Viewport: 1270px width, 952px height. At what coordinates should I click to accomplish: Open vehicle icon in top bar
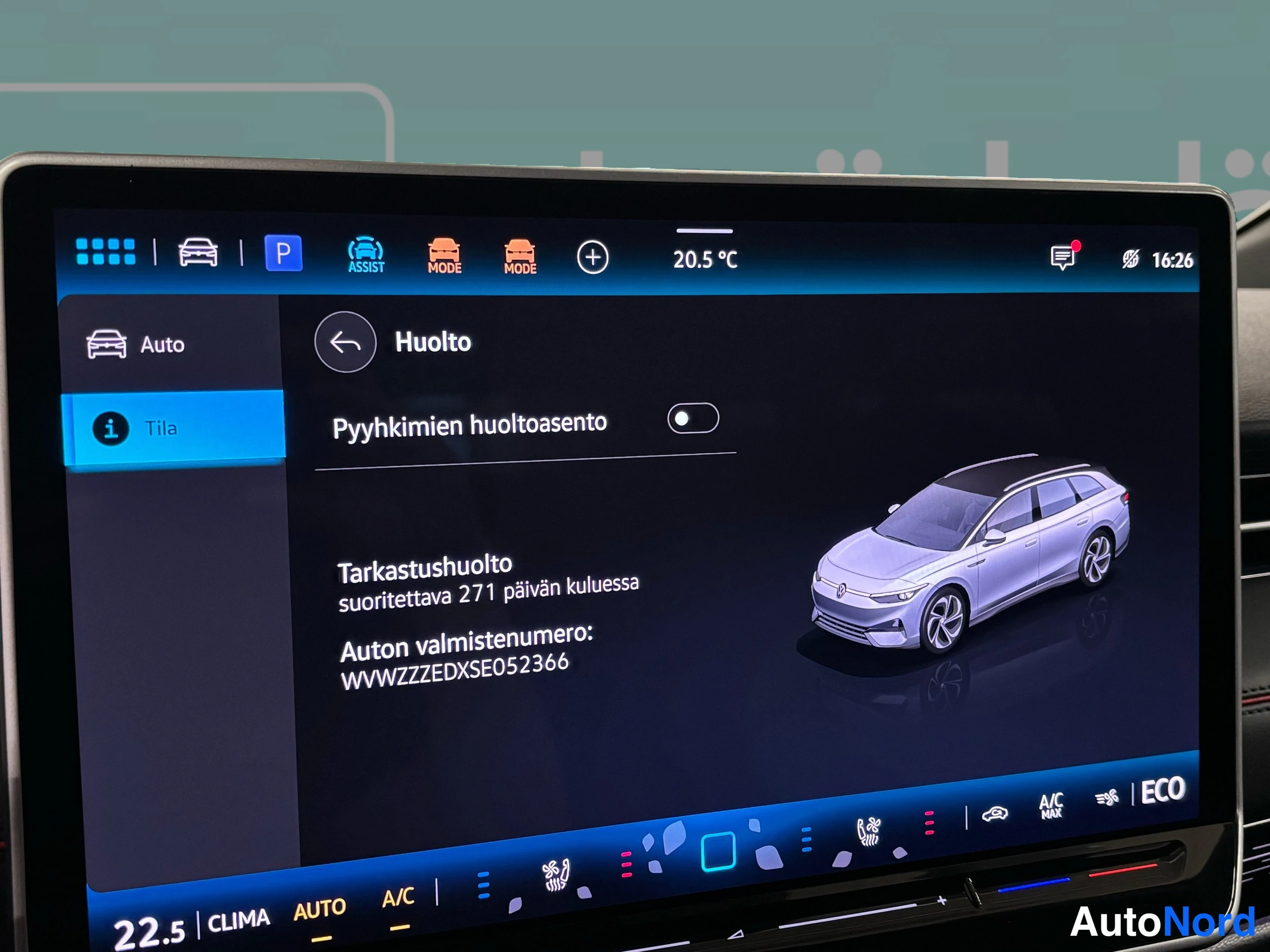tap(198, 252)
